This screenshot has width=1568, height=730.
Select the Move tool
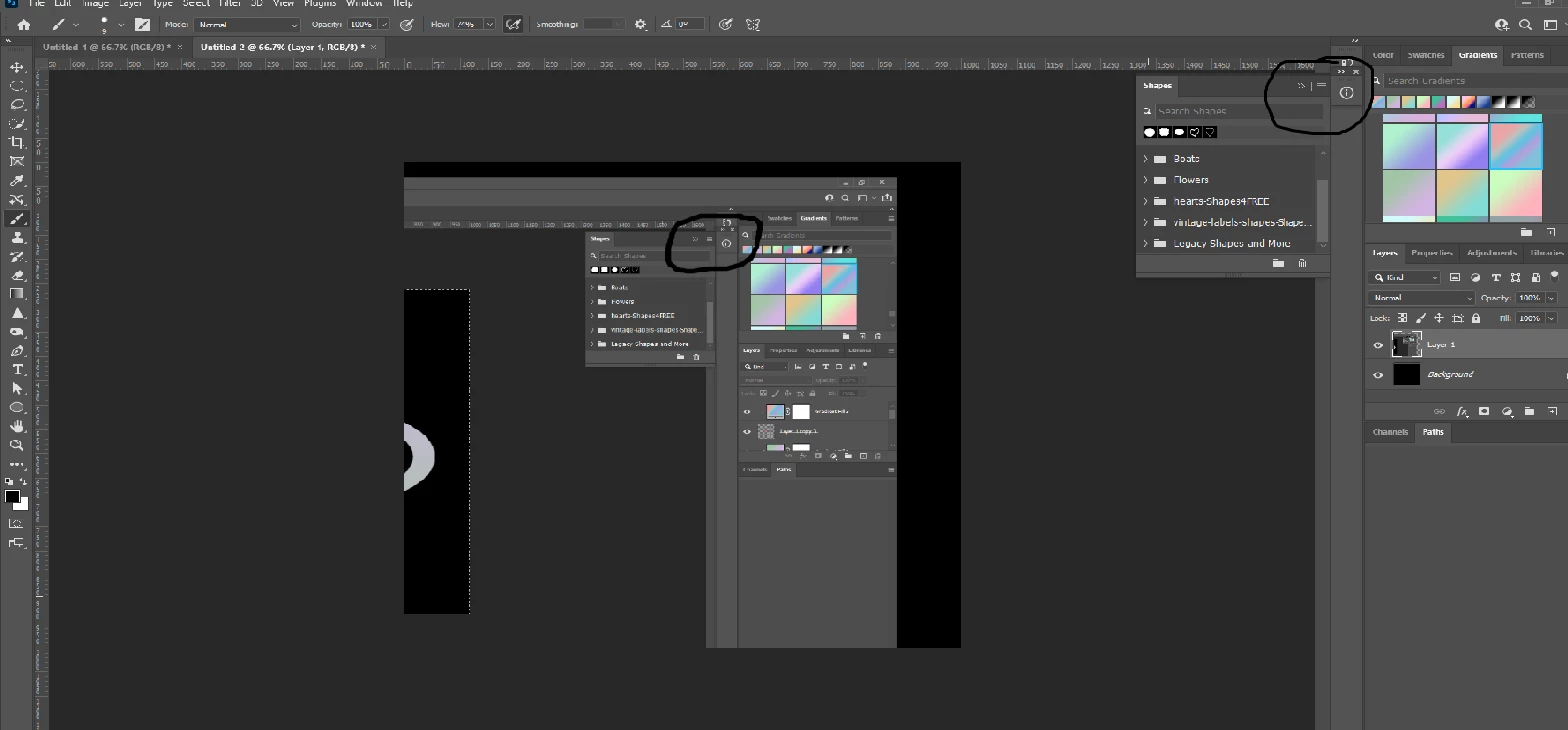(x=17, y=67)
